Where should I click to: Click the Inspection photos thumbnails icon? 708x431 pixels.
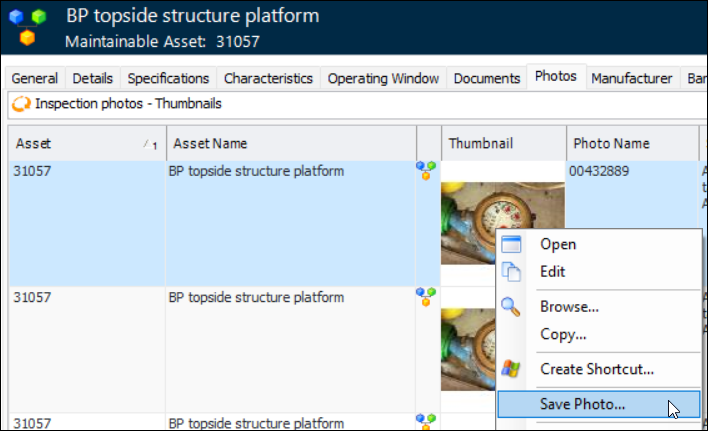[x=20, y=103]
